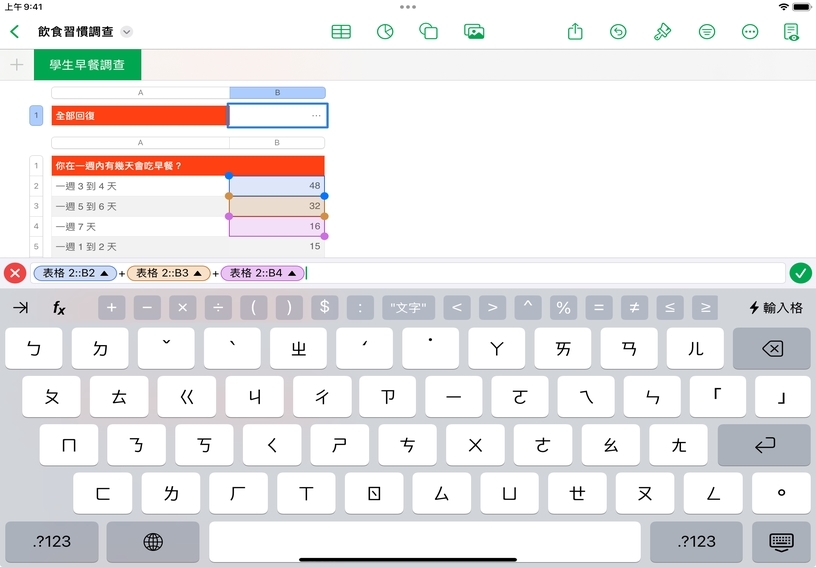The width and height of the screenshot is (816, 567).
Task: Expand the 表格 2::B2 reference token arrow
Action: pos(104,273)
